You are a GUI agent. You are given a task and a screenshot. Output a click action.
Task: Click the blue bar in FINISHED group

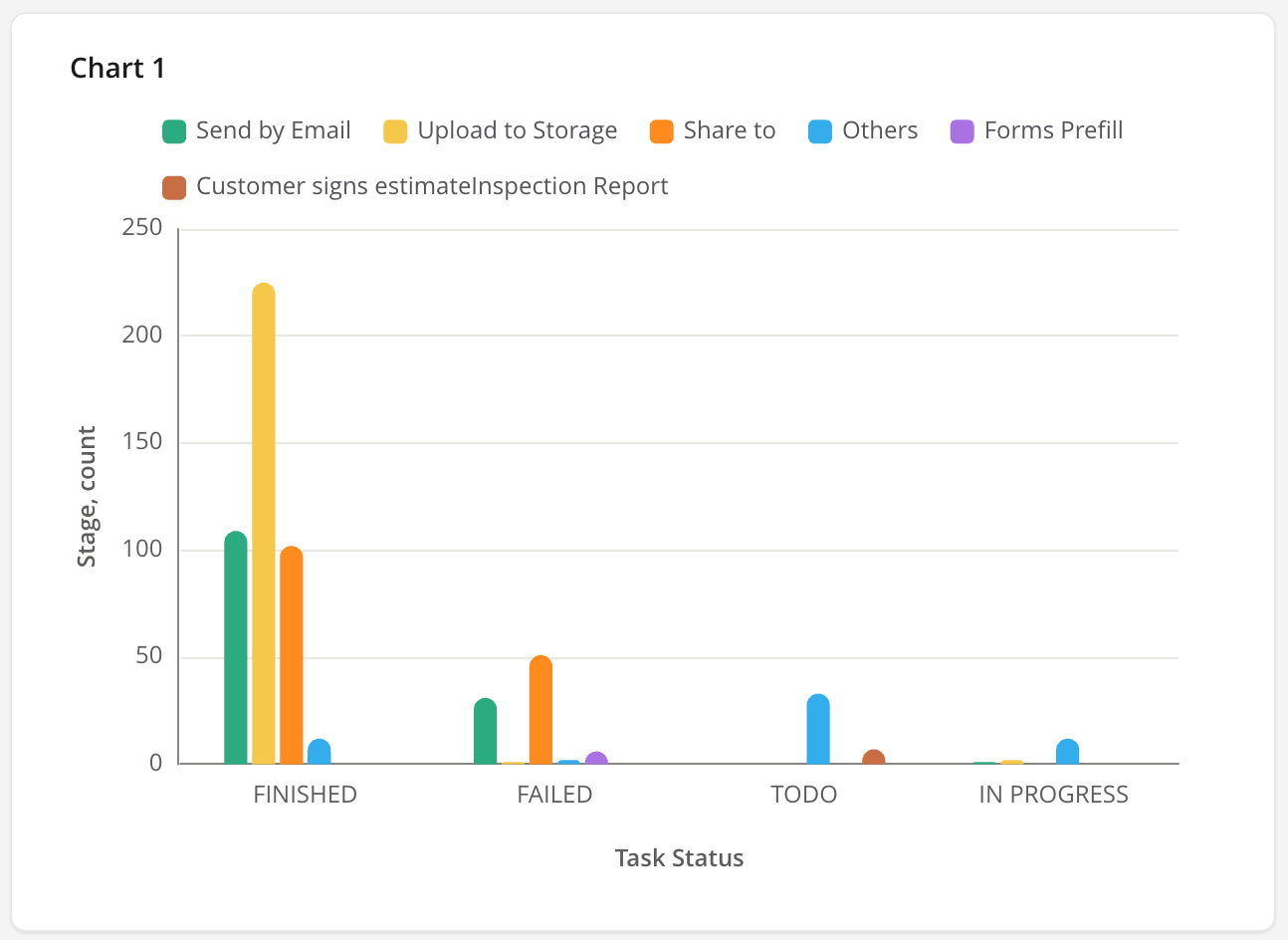(320, 752)
